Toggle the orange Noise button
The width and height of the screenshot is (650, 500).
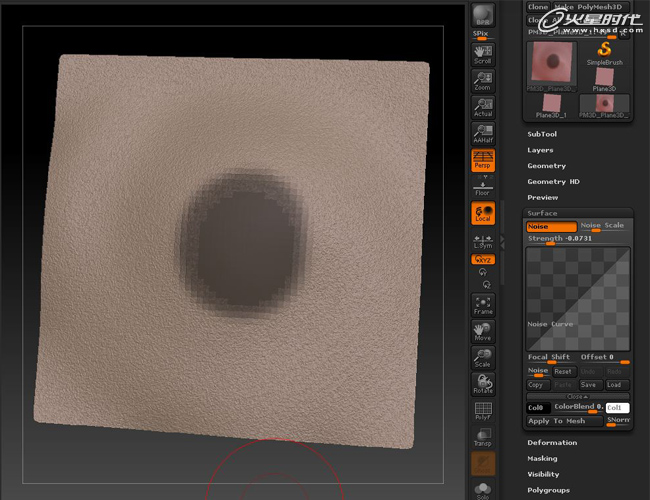pos(551,227)
